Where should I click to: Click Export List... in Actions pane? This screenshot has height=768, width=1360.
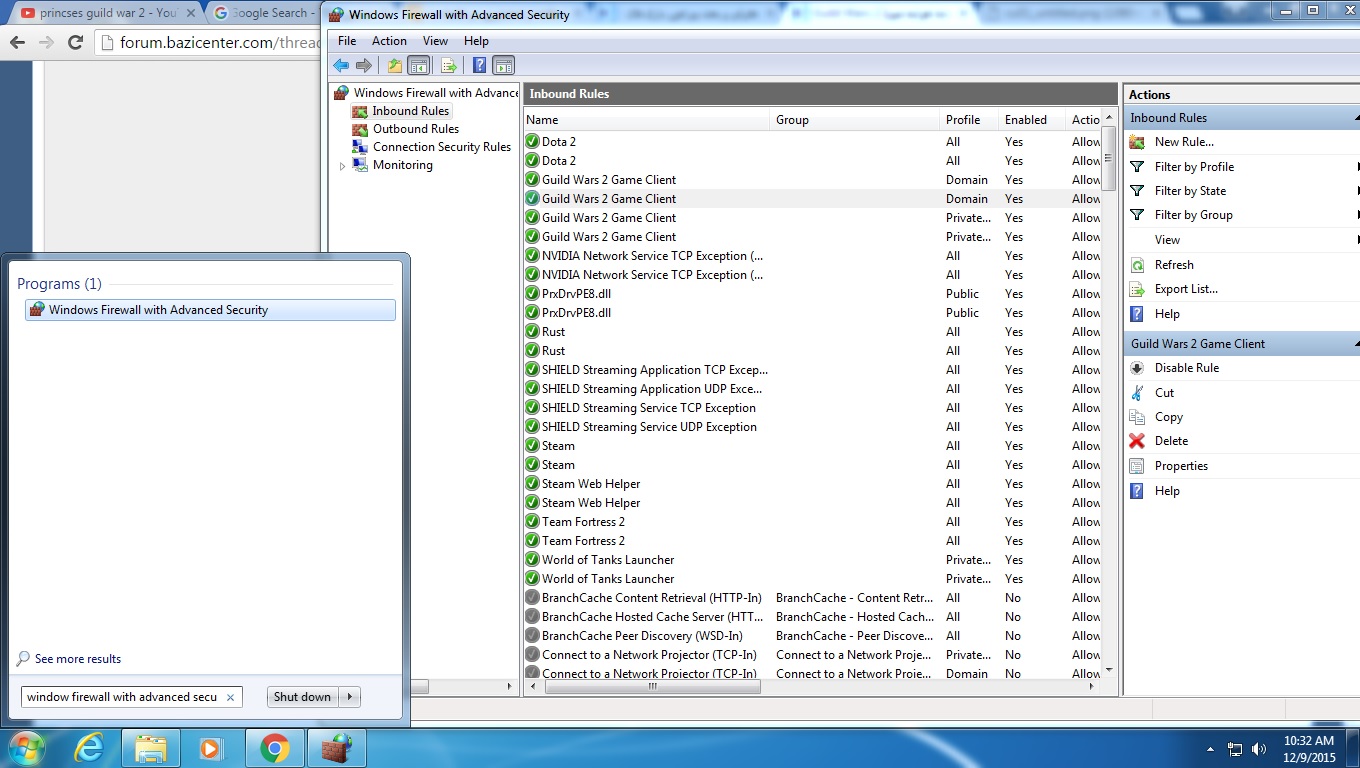pyautogui.click(x=1186, y=289)
